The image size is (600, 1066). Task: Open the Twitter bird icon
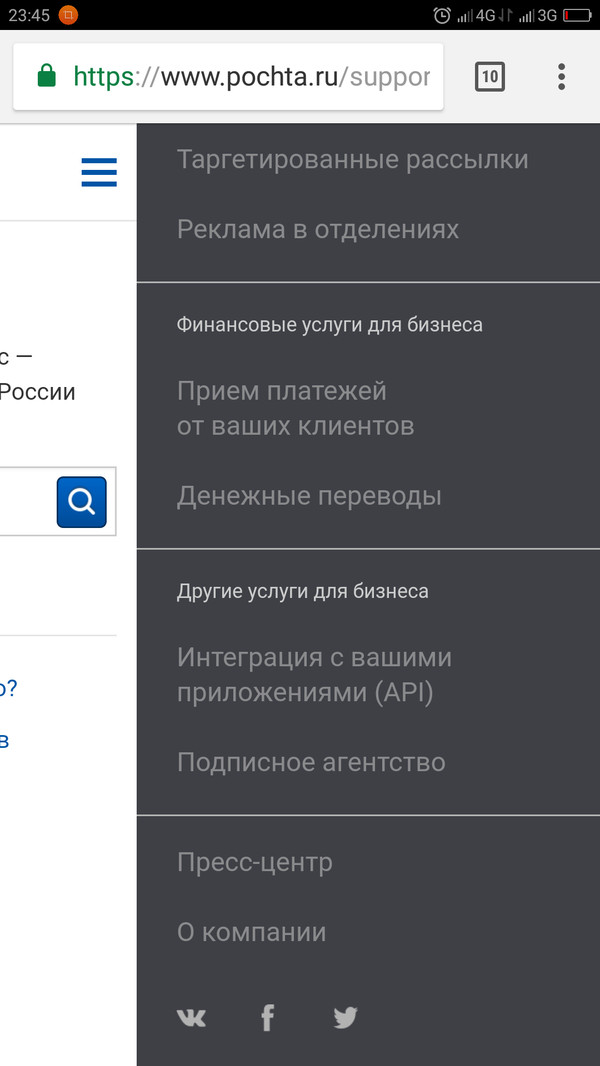click(345, 1018)
